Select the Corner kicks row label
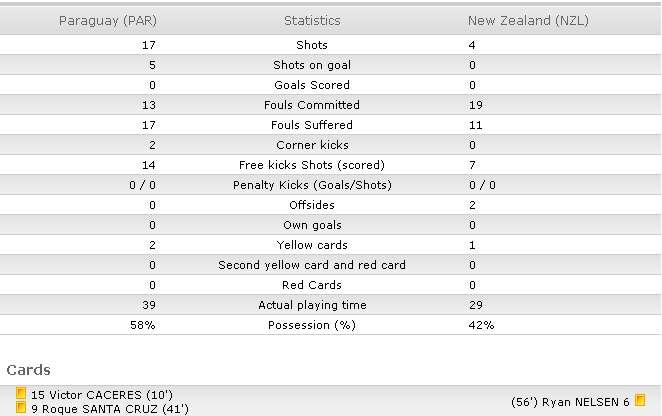 312,145
